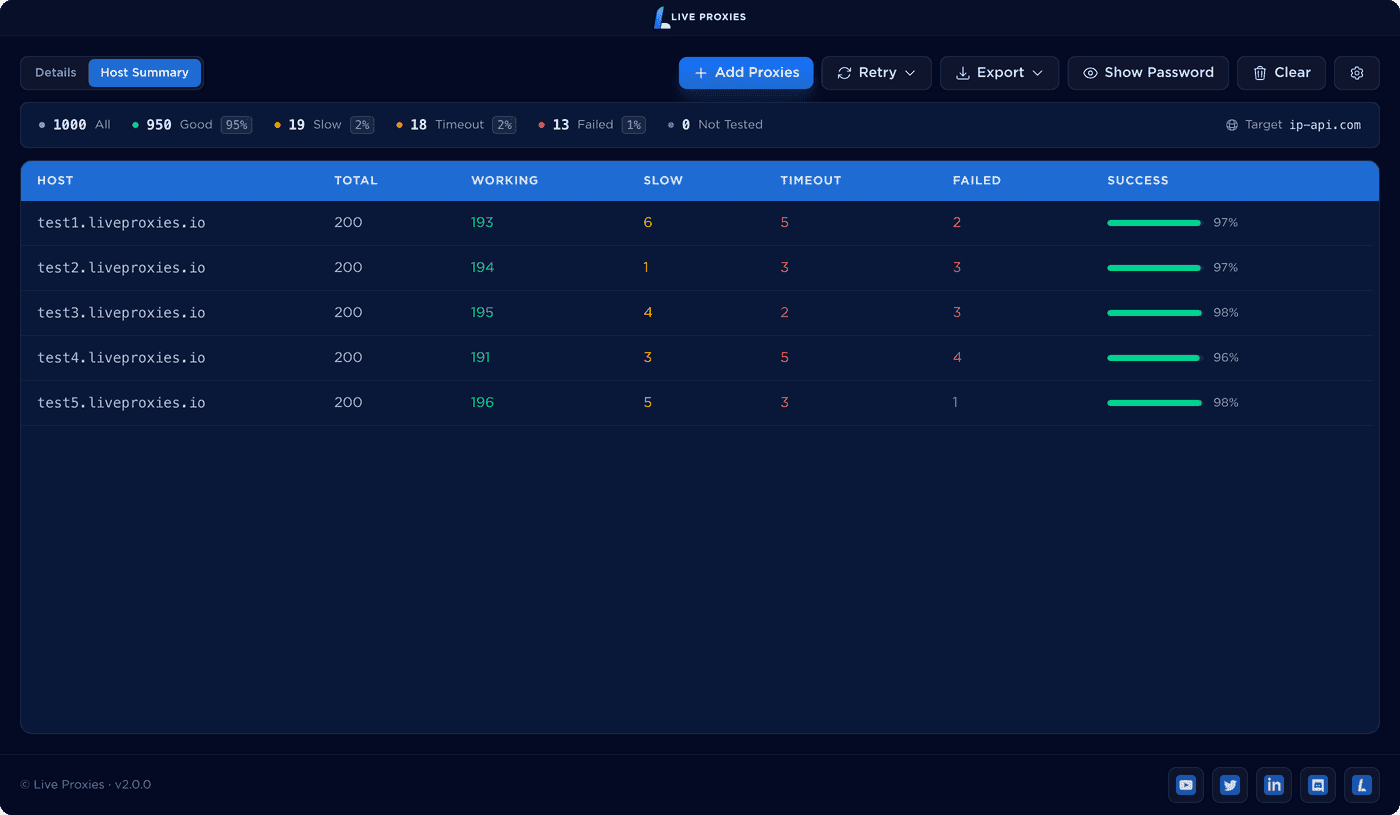Filter by All 1000 proxies

75,125
